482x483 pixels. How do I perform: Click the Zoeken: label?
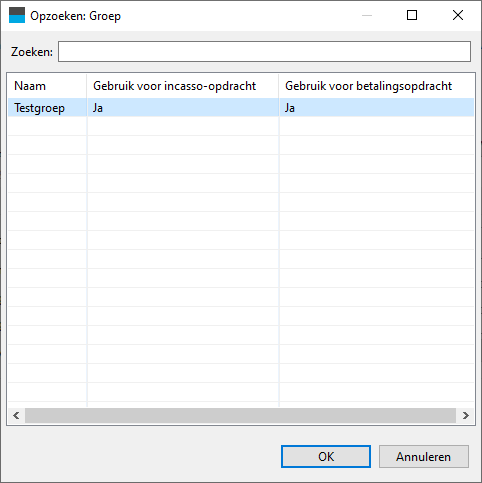coord(32,52)
